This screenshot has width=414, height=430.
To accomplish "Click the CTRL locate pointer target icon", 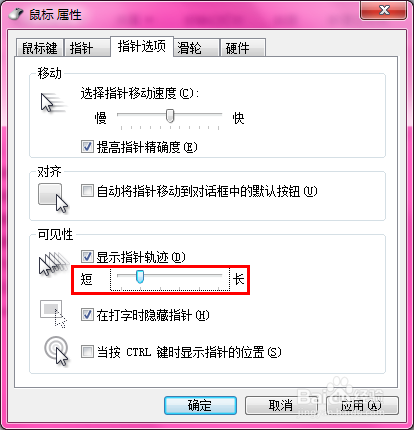I will click(x=56, y=352).
